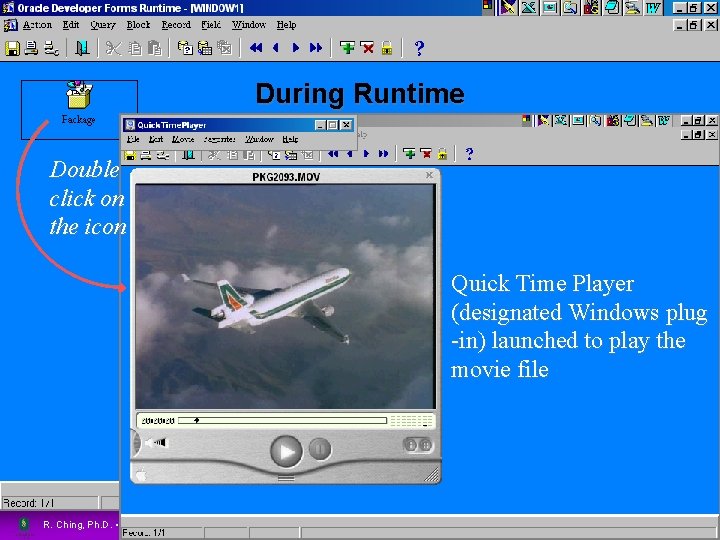This screenshot has width=720, height=540.
Task: Open the Help menu in QuickTimePlayer
Action: click(x=290, y=139)
